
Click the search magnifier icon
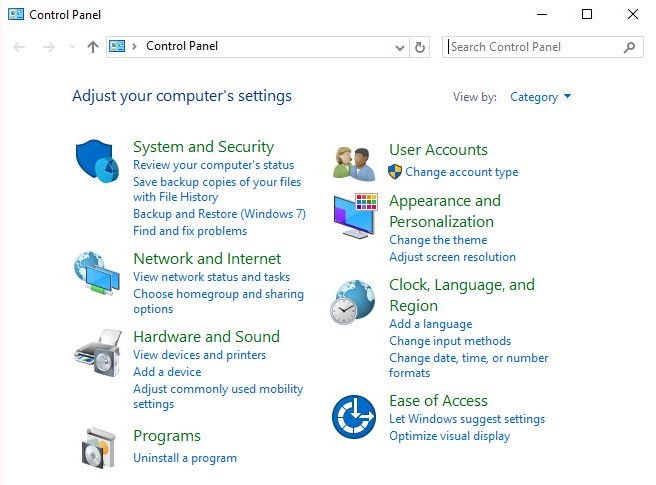(629, 47)
